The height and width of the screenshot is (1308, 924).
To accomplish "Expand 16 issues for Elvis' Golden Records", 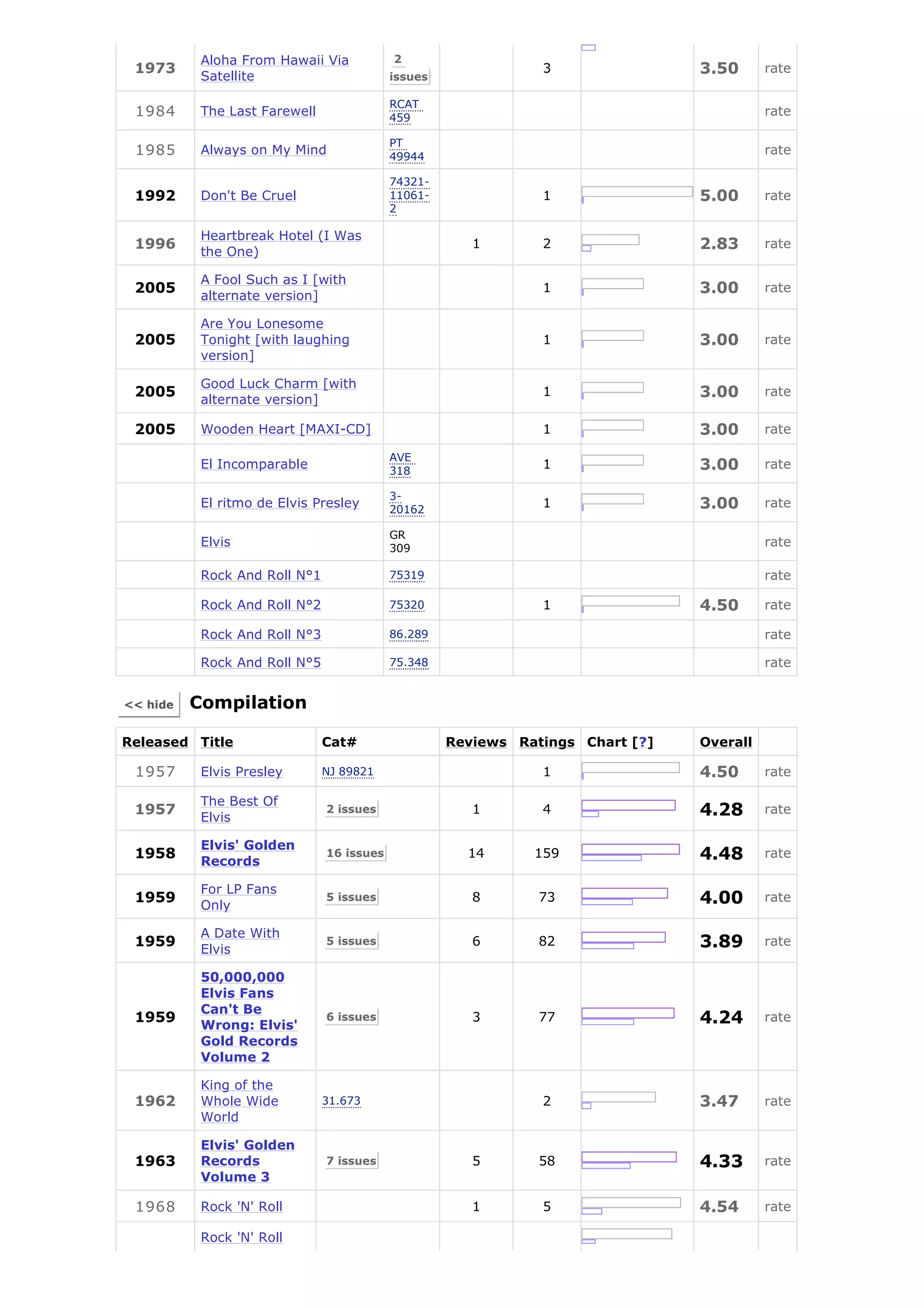I will 355,853.
